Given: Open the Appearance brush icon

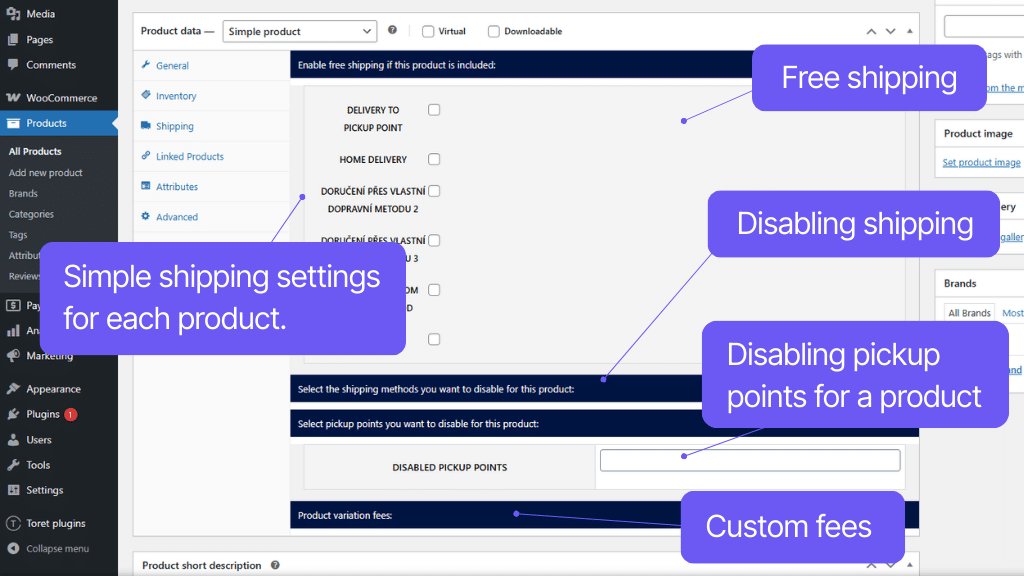Looking at the screenshot, I should click(13, 389).
